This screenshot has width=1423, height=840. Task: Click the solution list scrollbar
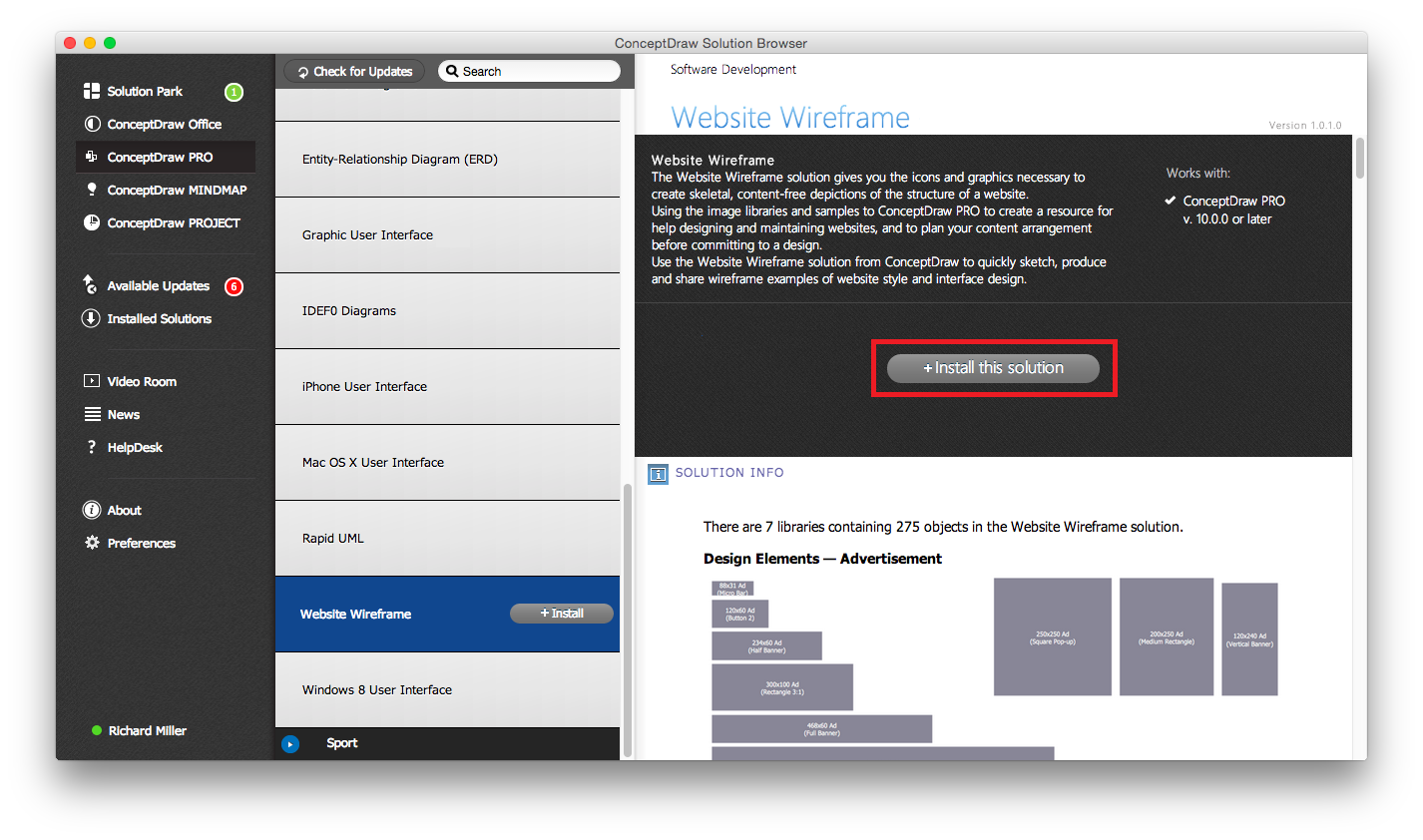pos(628,619)
